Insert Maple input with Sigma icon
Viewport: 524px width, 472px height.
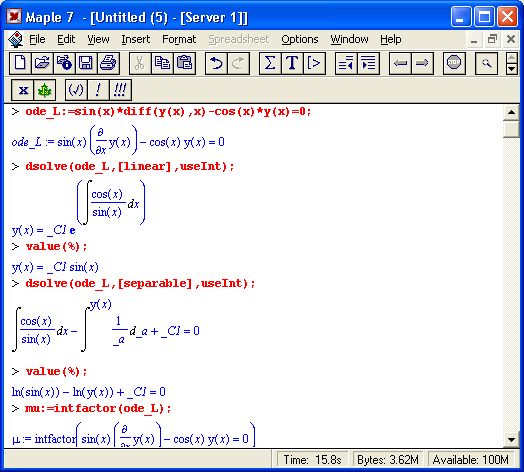(270, 63)
